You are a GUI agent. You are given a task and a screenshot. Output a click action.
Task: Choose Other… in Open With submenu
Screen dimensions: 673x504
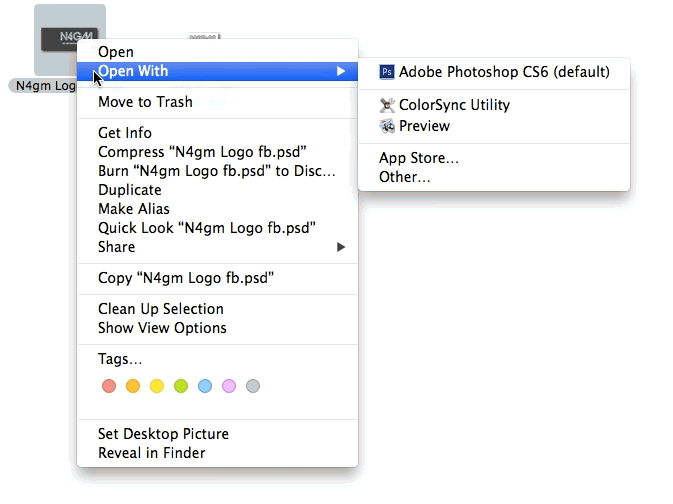(x=404, y=177)
